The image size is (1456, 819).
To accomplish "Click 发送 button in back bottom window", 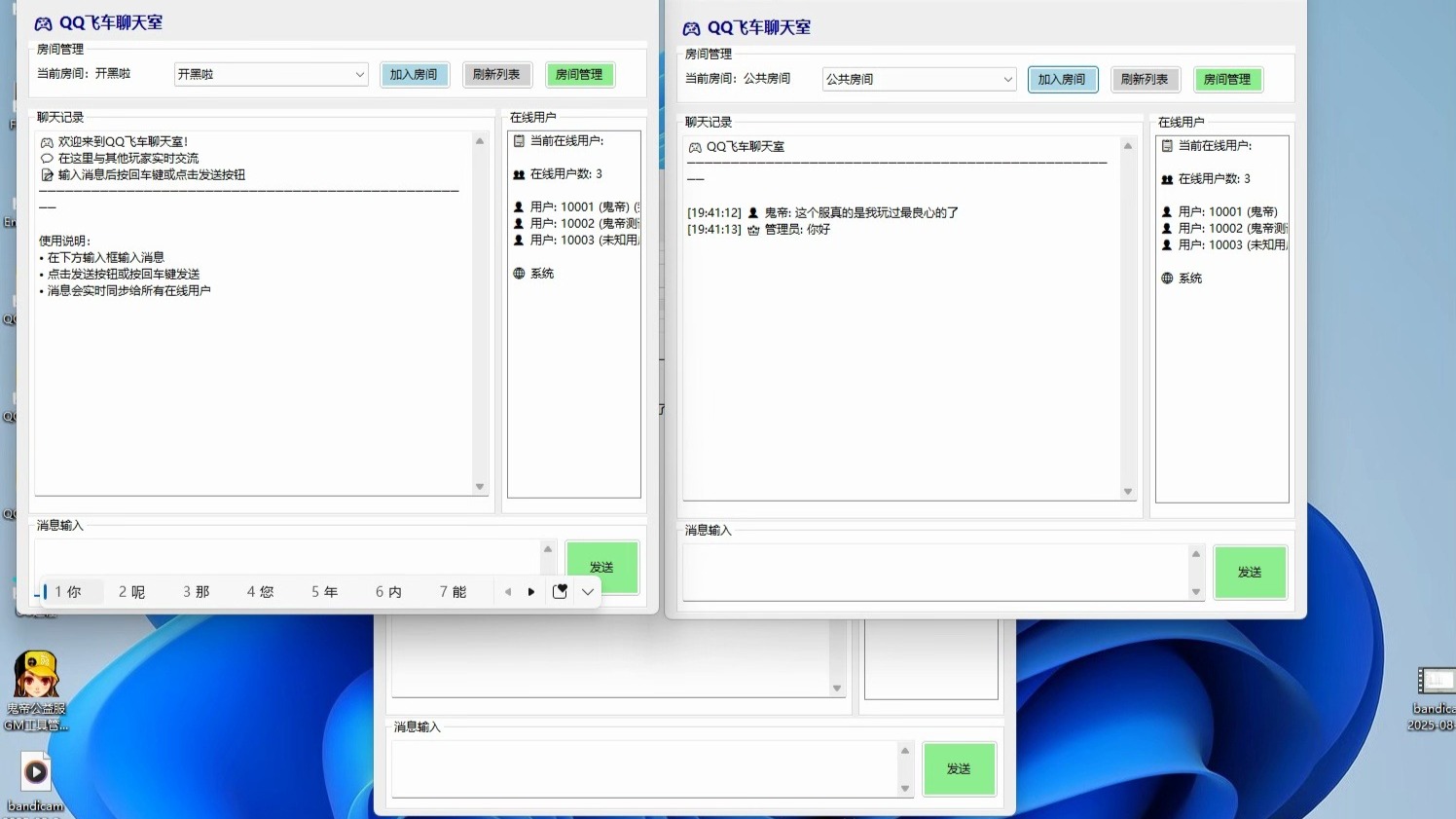I will 960,769.
